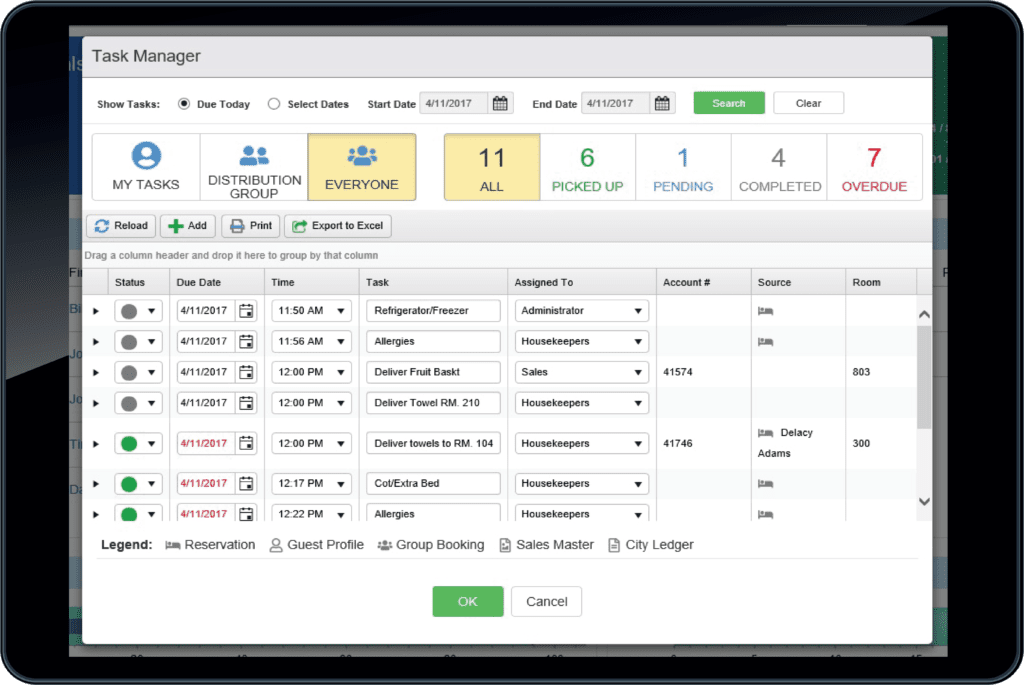
Task: Open the Start Date calendar icon
Action: (x=500, y=102)
